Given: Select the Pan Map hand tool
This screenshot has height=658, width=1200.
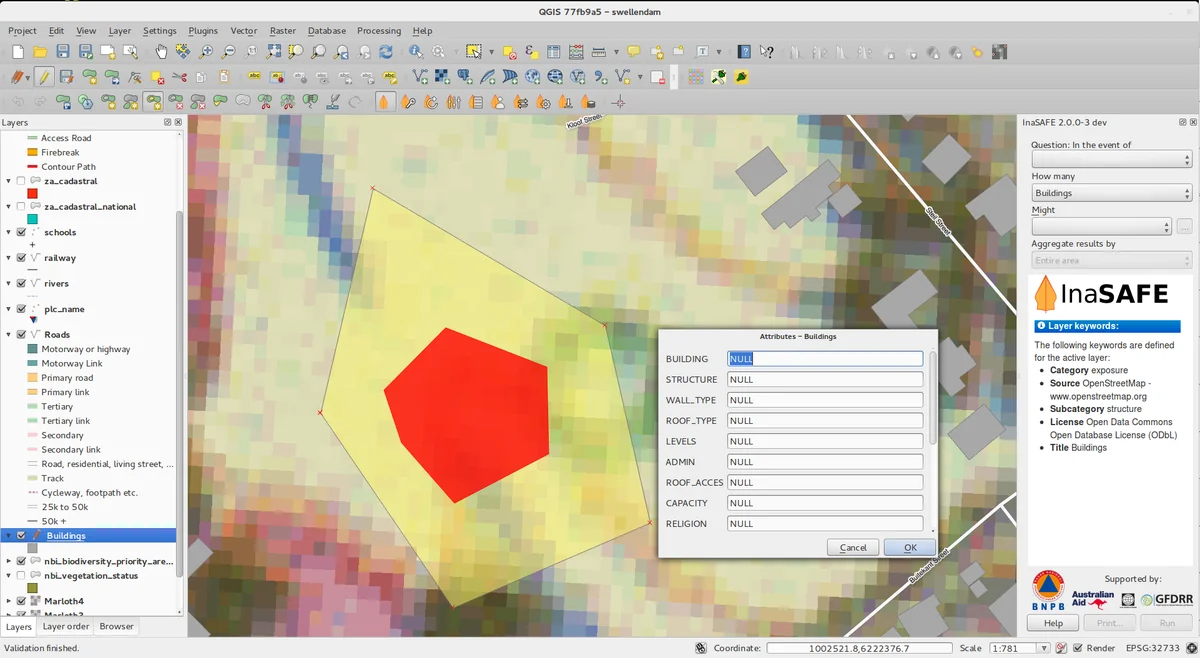Looking at the screenshot, I should click(161, 52).
